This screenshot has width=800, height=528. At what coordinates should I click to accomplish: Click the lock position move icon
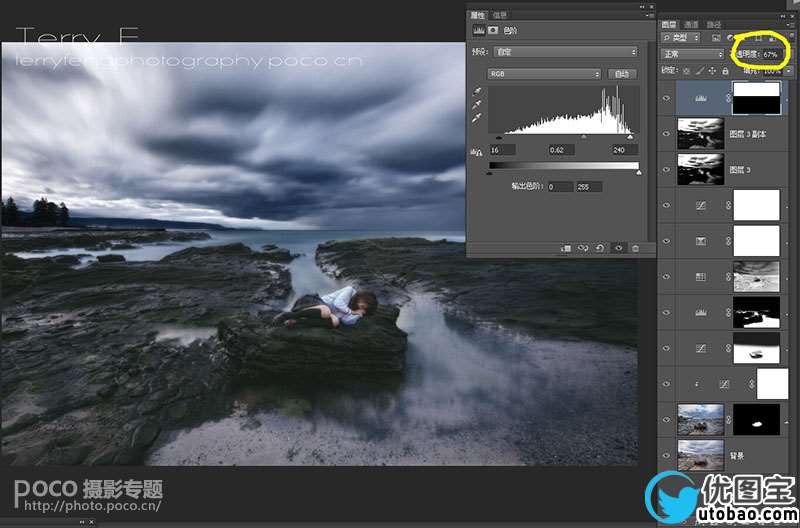712,71
